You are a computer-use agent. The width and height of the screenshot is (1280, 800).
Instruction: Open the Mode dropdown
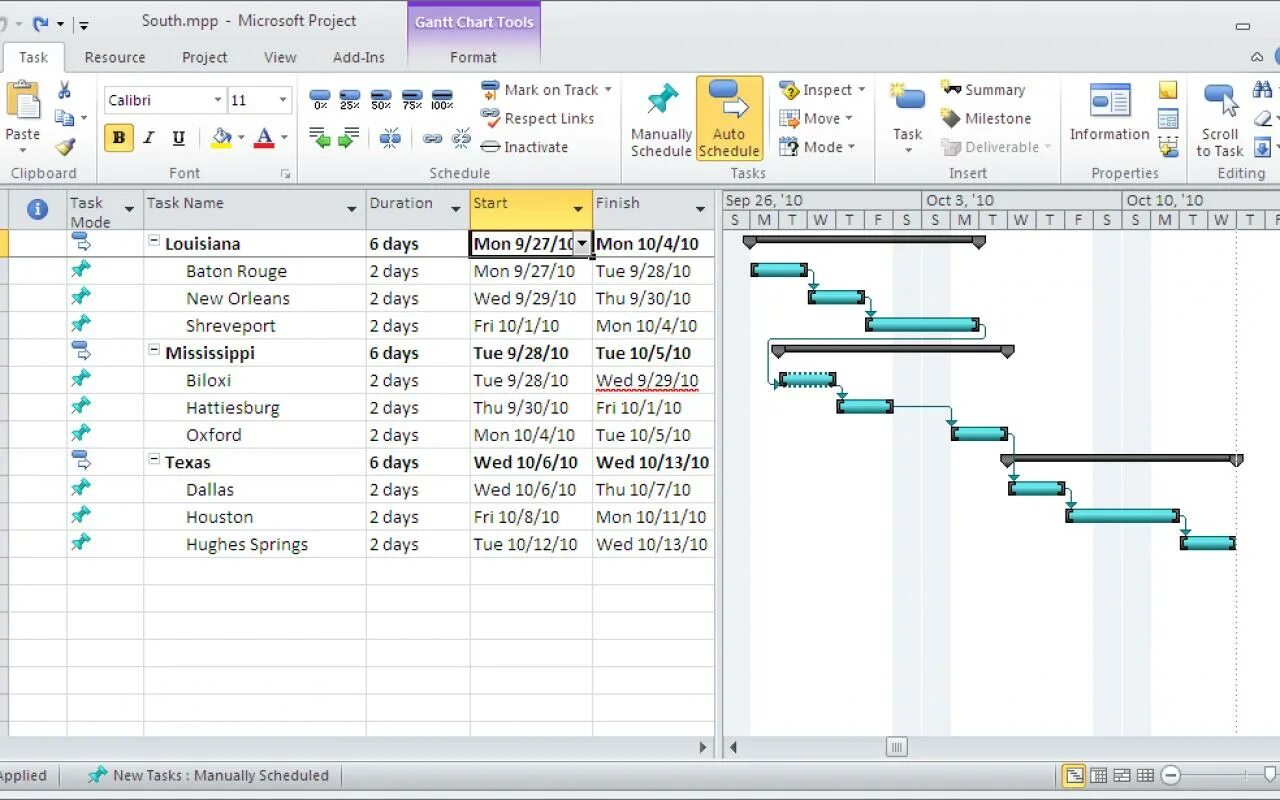tap(851, 147)
